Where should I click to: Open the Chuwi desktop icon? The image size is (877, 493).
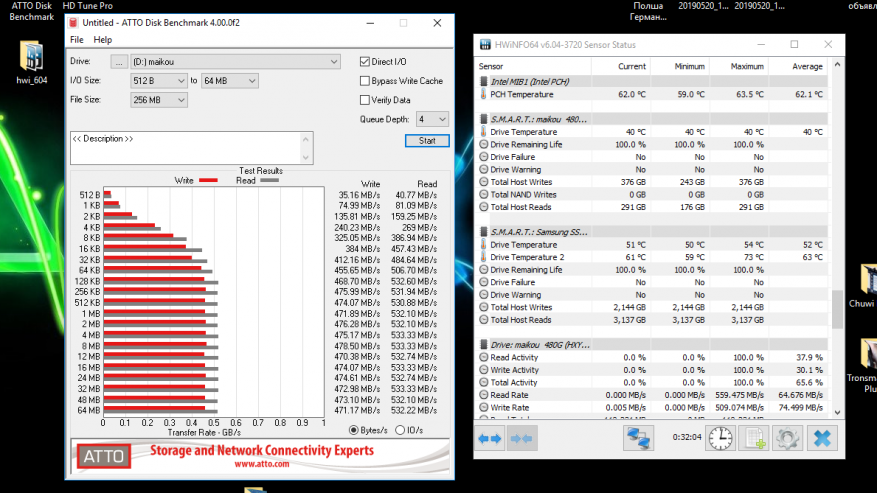coord(865,286)
